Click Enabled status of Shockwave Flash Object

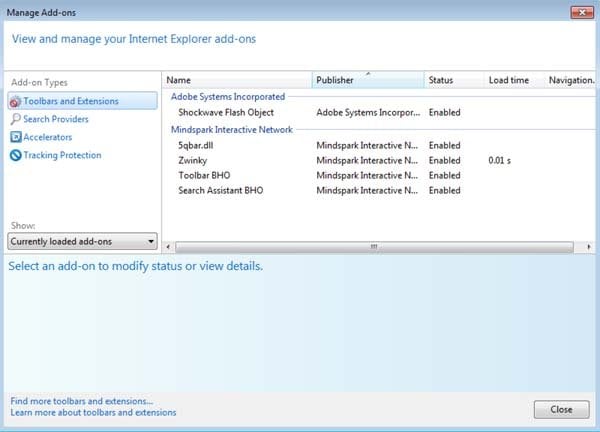tap(444, 112)
